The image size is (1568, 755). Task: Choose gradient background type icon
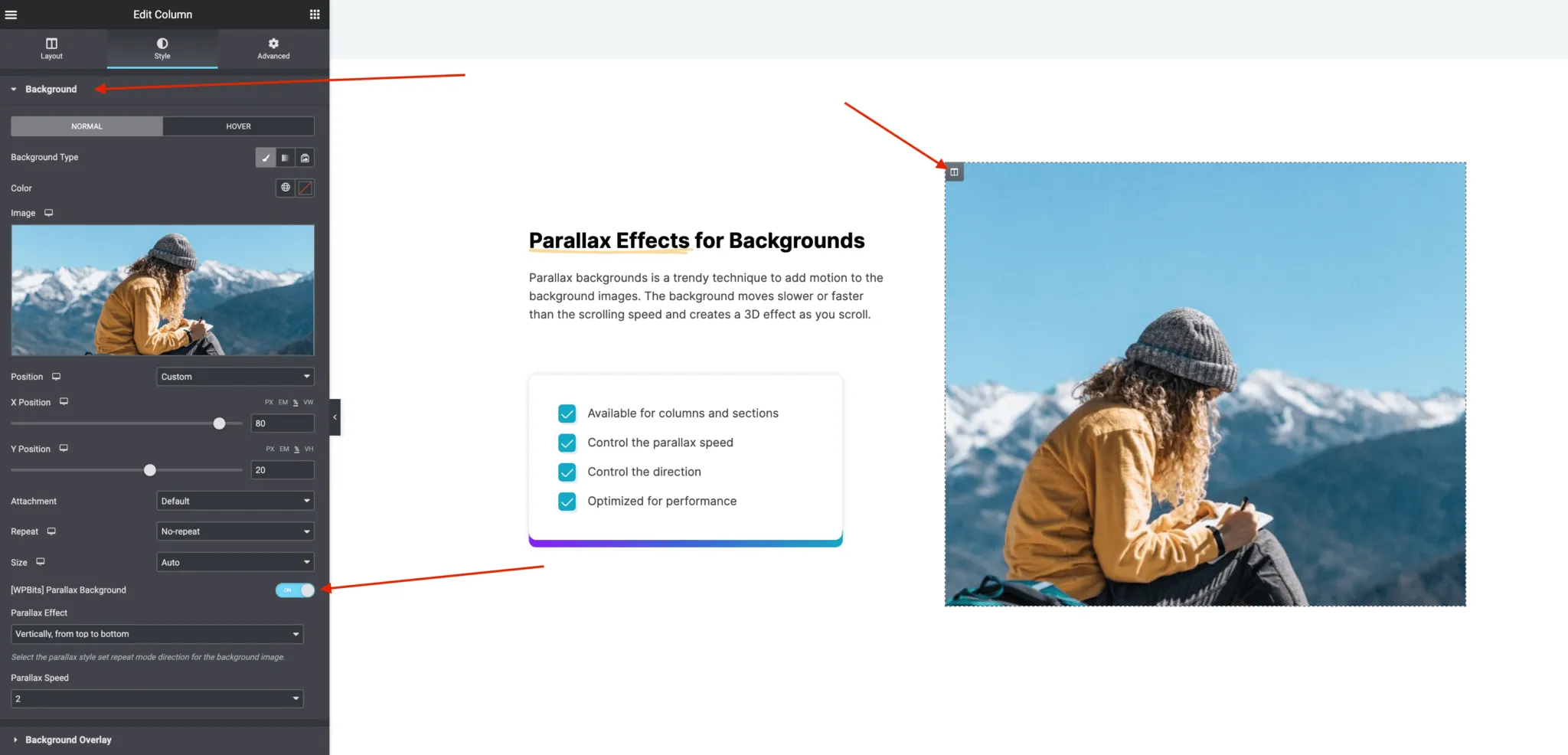(x=285, y=158)
